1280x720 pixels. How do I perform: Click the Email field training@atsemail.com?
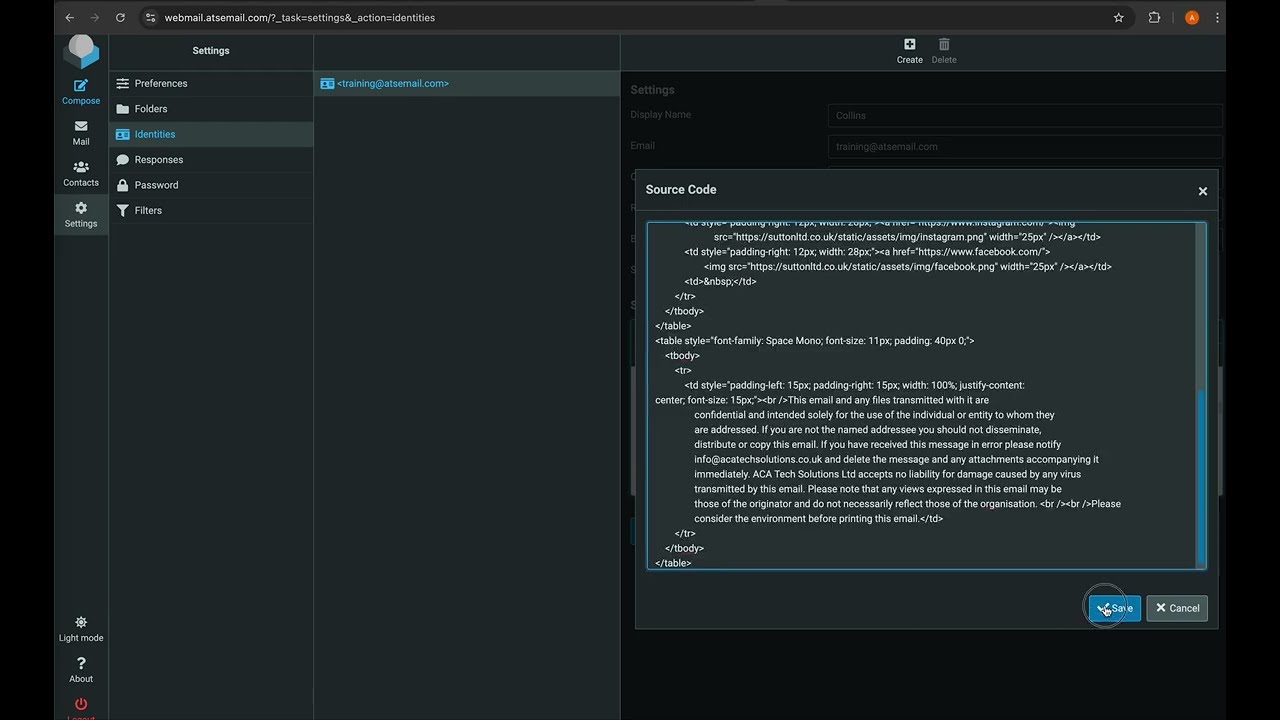coord(1025,146)
